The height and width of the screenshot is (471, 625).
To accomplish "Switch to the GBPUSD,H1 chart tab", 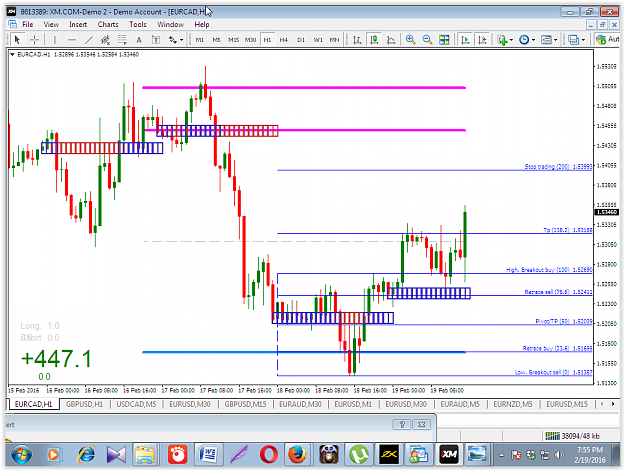I will coord(85,404).
